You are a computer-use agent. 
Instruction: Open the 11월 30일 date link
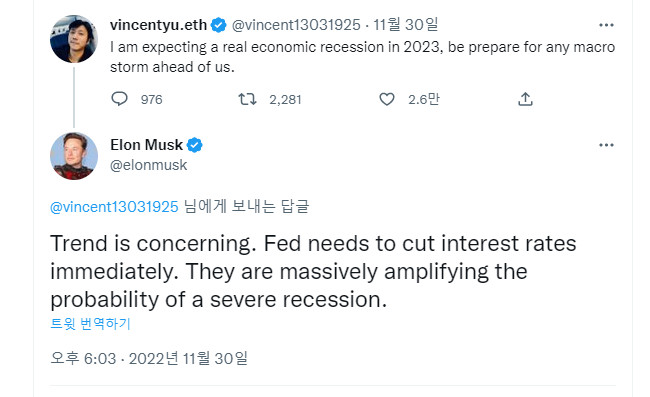405,25
